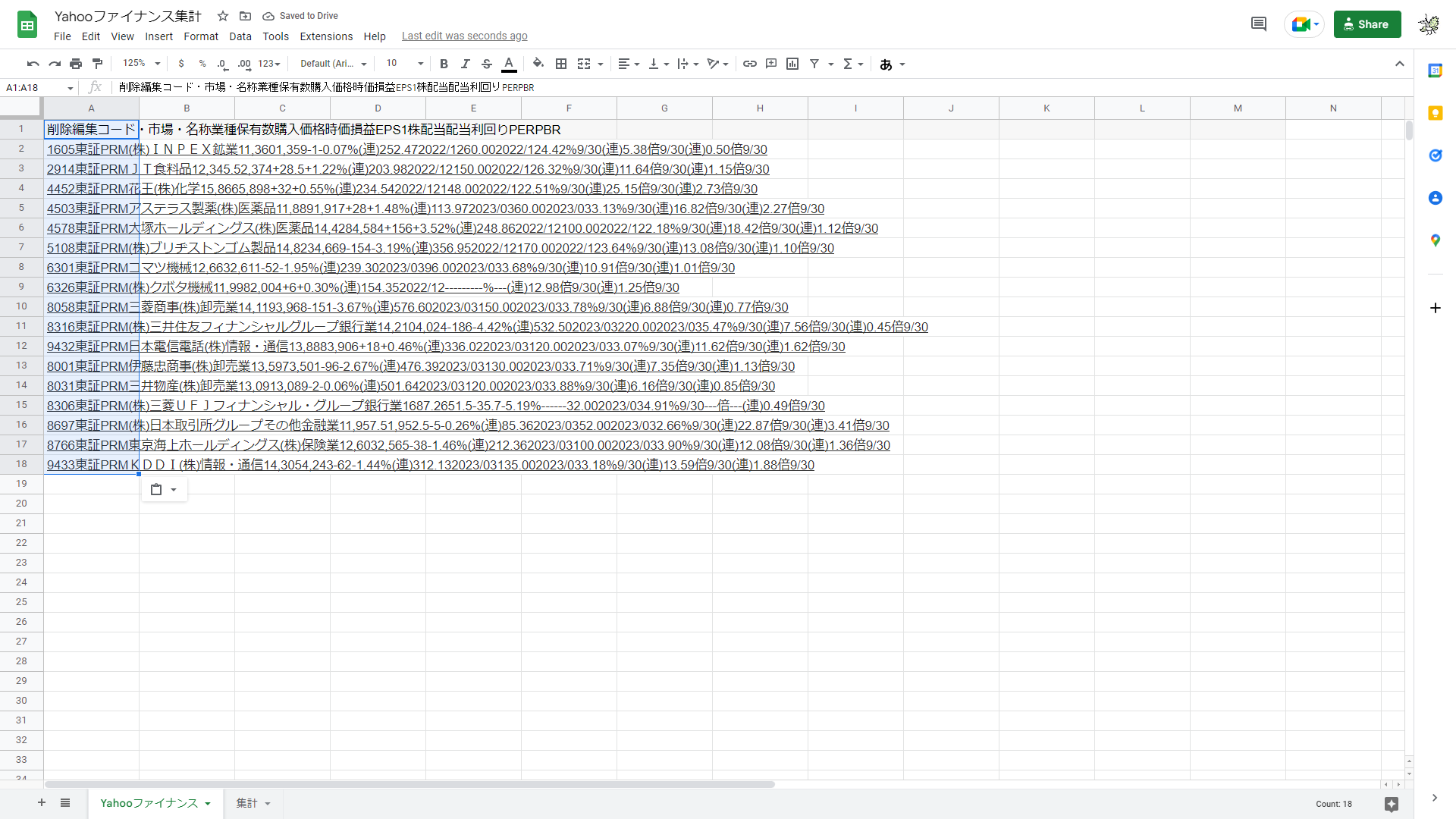Click the Print icon in toolbar

click(x=76, y=64)
